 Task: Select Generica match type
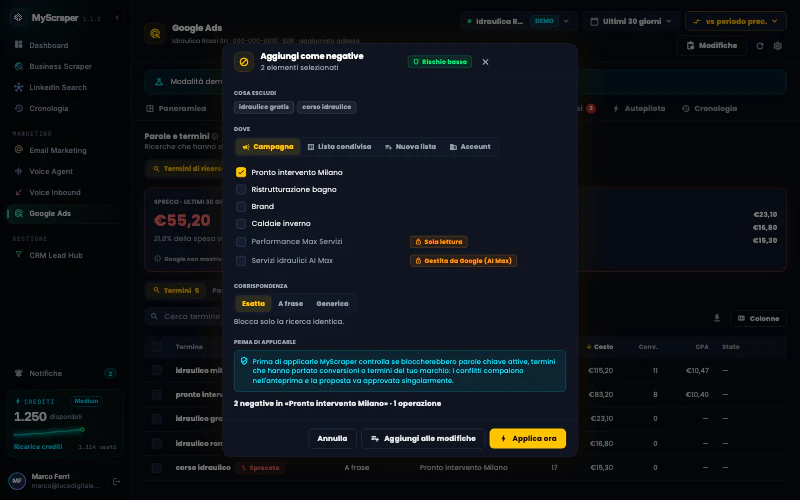pos(332,304)
